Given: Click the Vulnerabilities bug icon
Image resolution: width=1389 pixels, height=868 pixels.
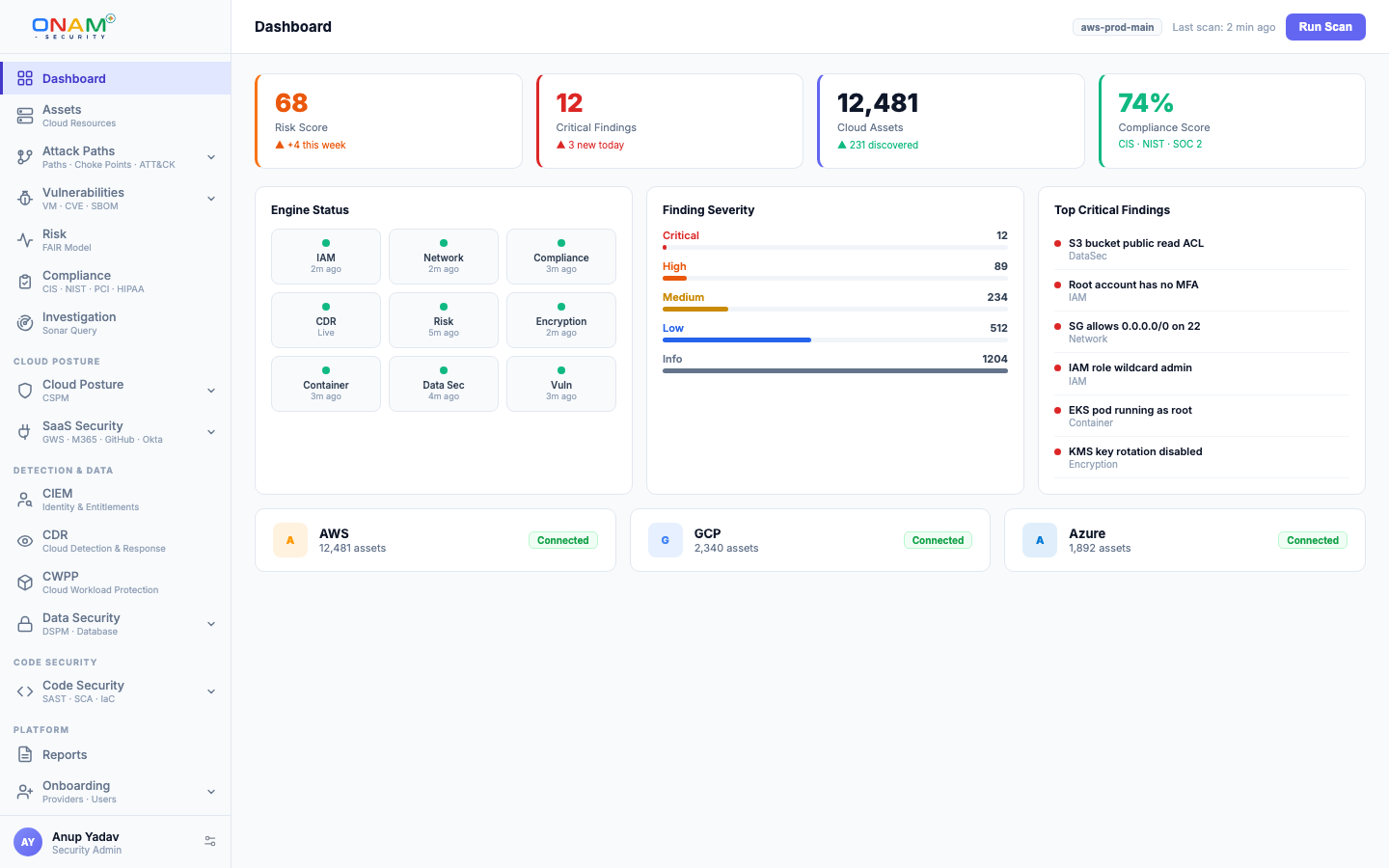Looking at the screenshot, I should (25, 199).
